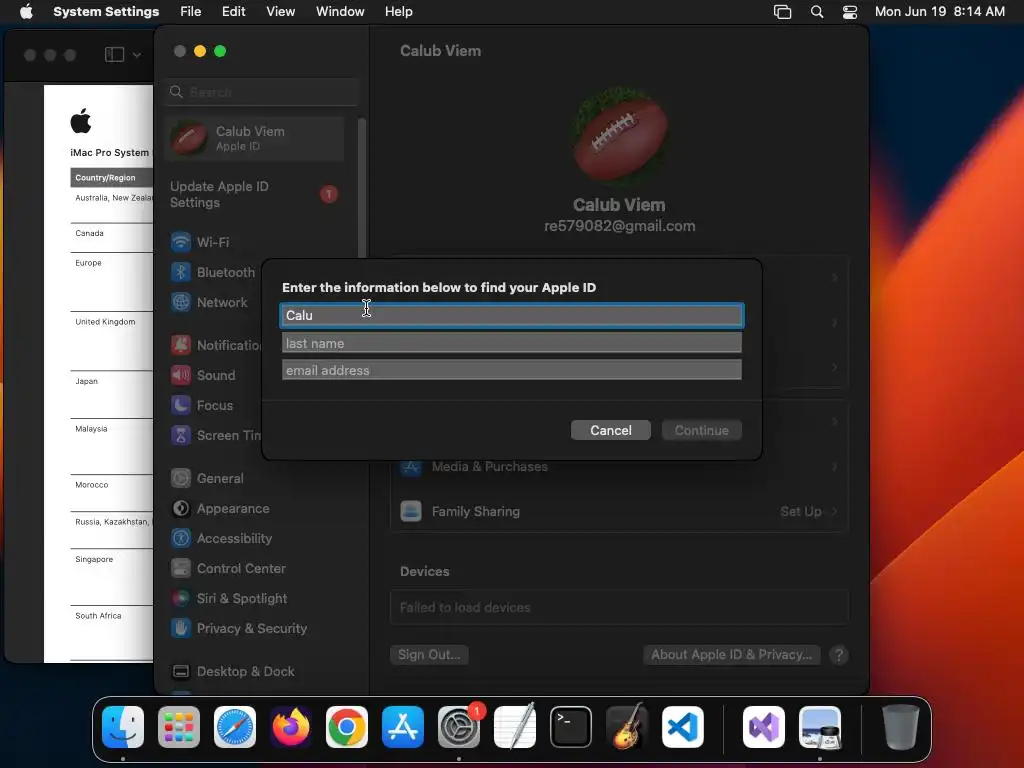Click the sidebar scrollbar
1024x768 pixels.
362,189
